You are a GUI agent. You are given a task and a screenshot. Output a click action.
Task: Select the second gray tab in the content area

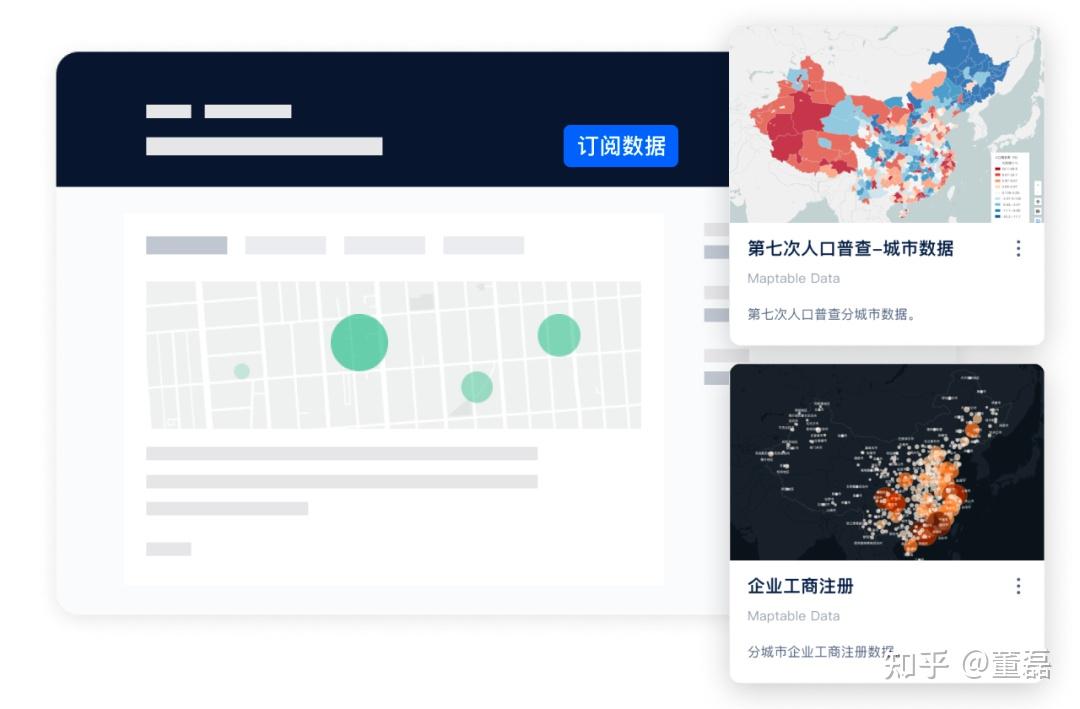[284, 244]
